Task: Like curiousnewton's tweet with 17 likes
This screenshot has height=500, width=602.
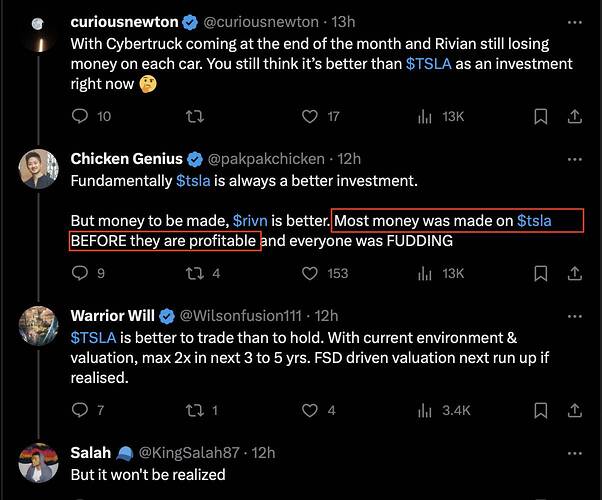Action: pos(308,117)
